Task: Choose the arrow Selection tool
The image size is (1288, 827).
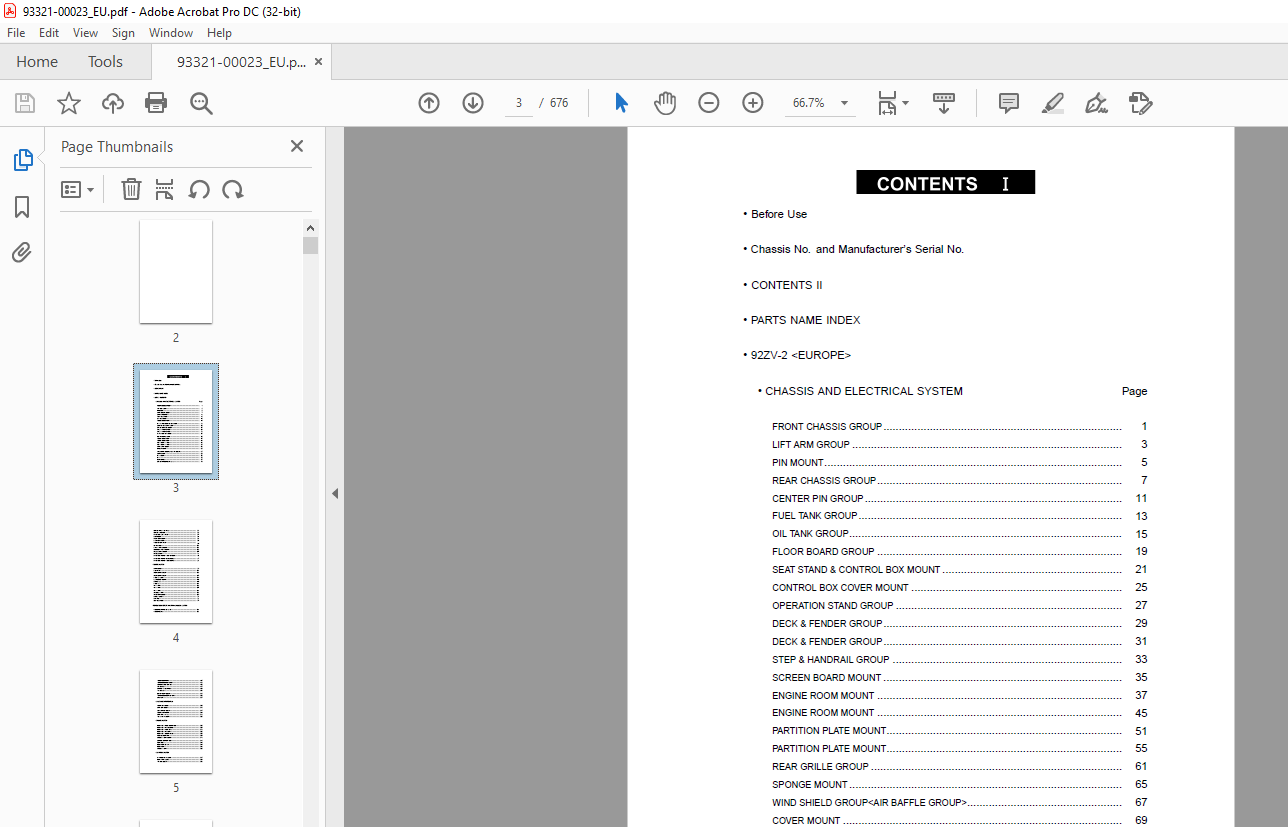Action: (621, 103)
